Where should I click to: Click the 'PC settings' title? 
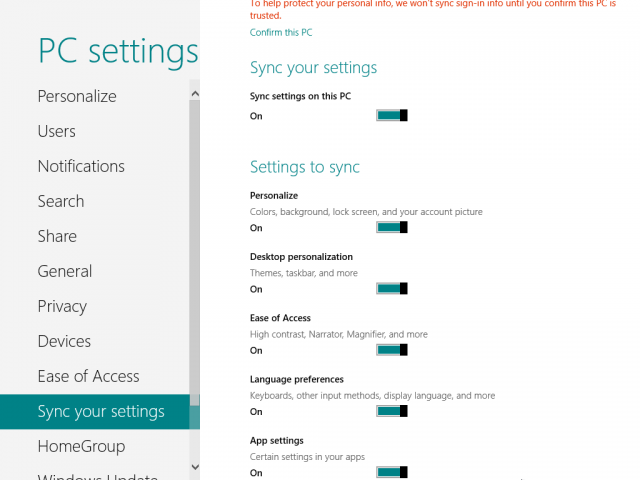tap(118, 52)
